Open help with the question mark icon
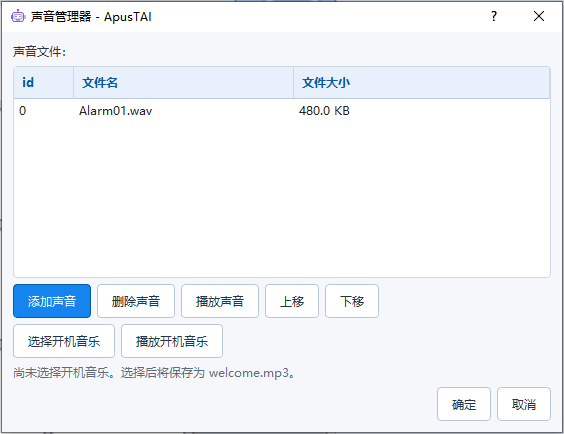564x434 pixels. 494,16
